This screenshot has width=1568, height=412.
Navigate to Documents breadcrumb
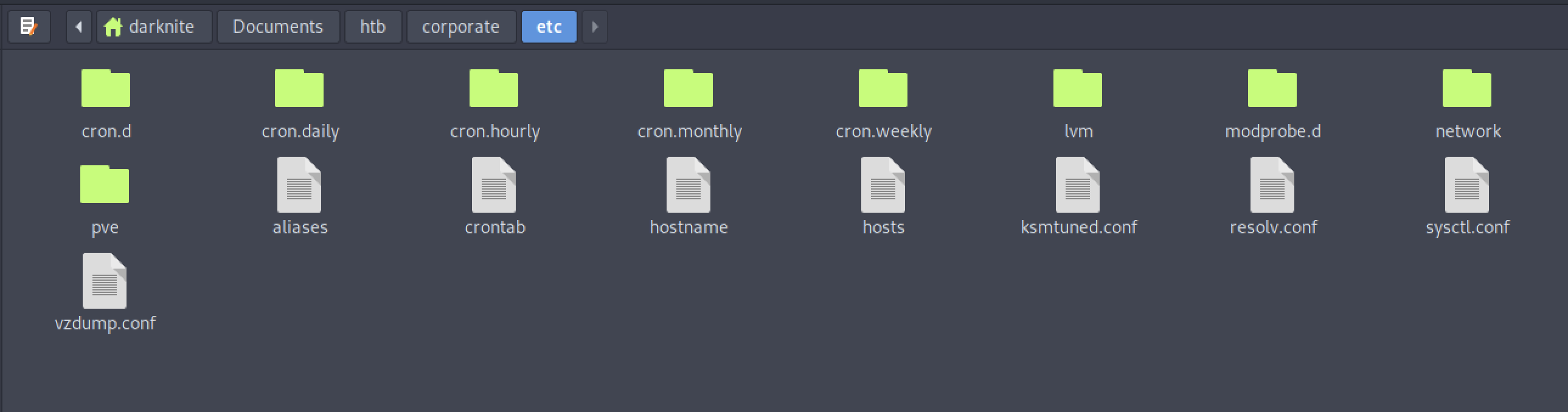coord(278,27)
